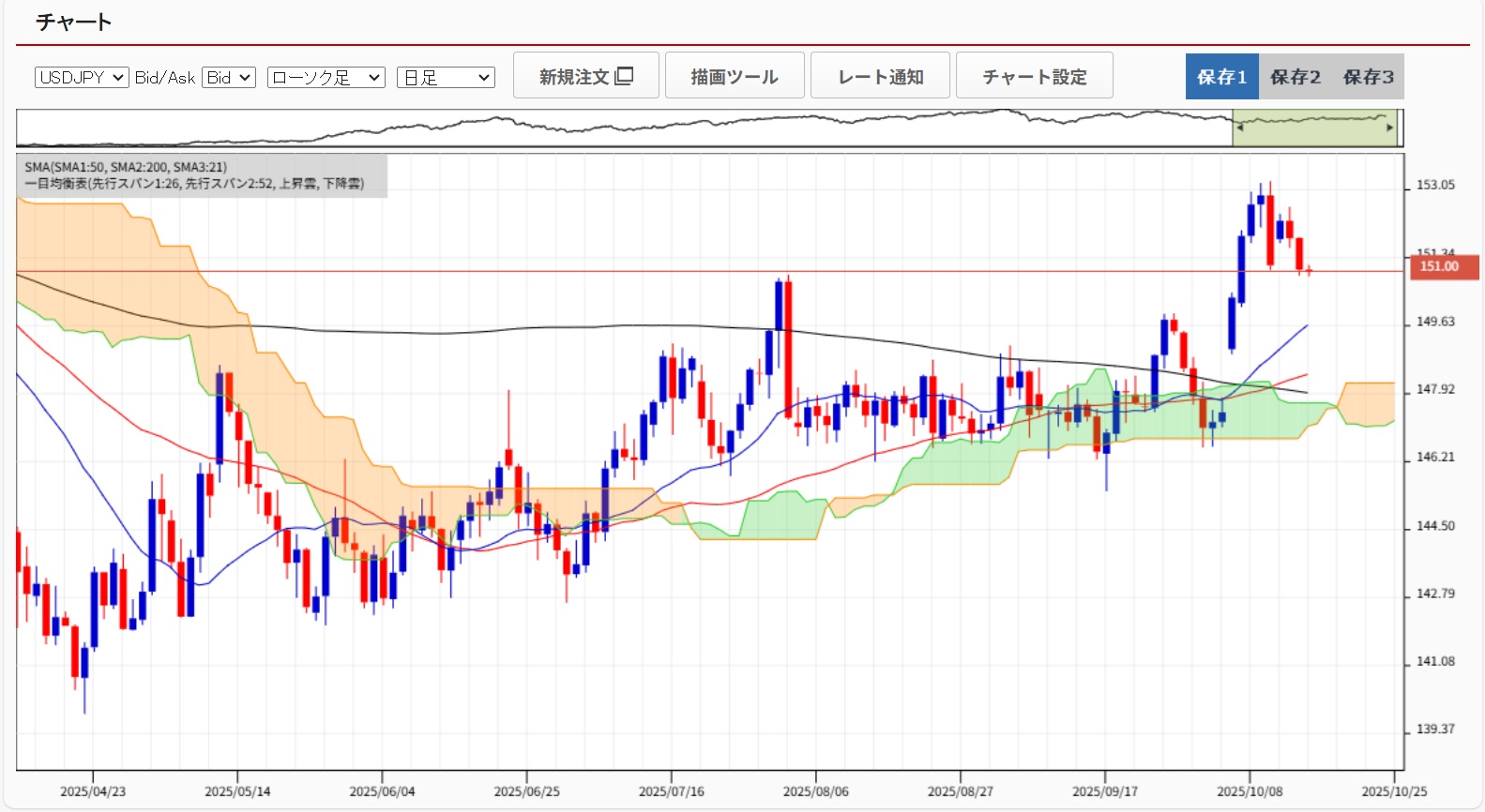Screen dimensions: 1485x812
Task: Expand the ローソク足 chart type dropdown
Action: (x=326, y=78)
